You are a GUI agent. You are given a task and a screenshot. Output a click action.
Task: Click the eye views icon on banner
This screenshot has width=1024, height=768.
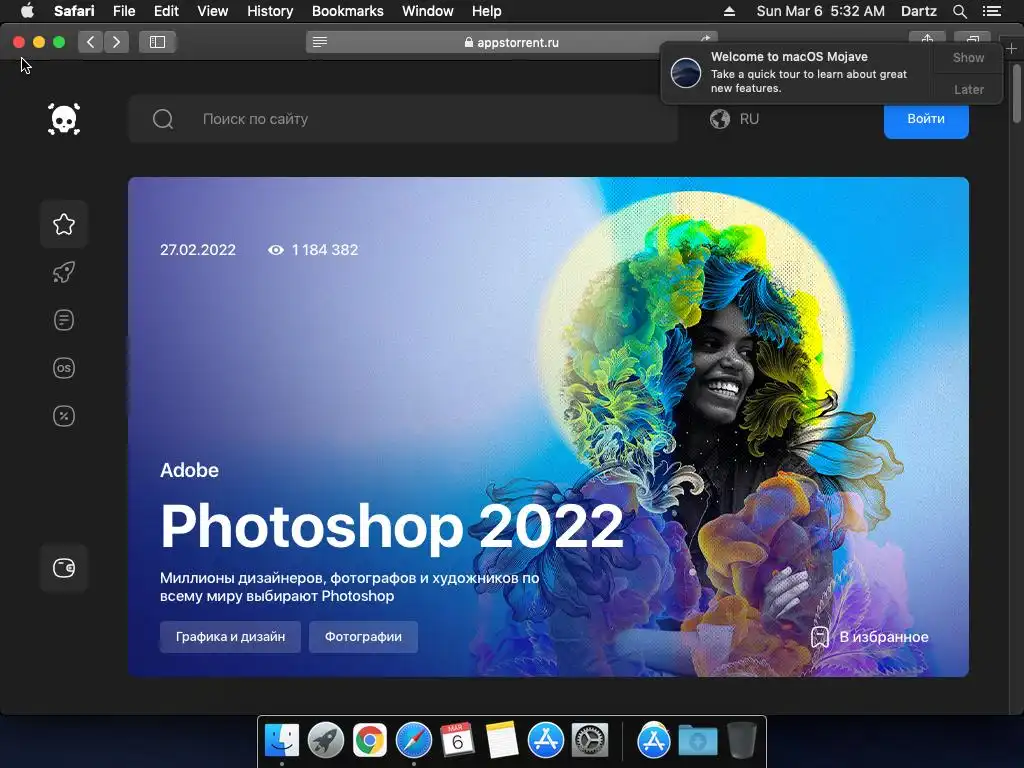(276, 249)
